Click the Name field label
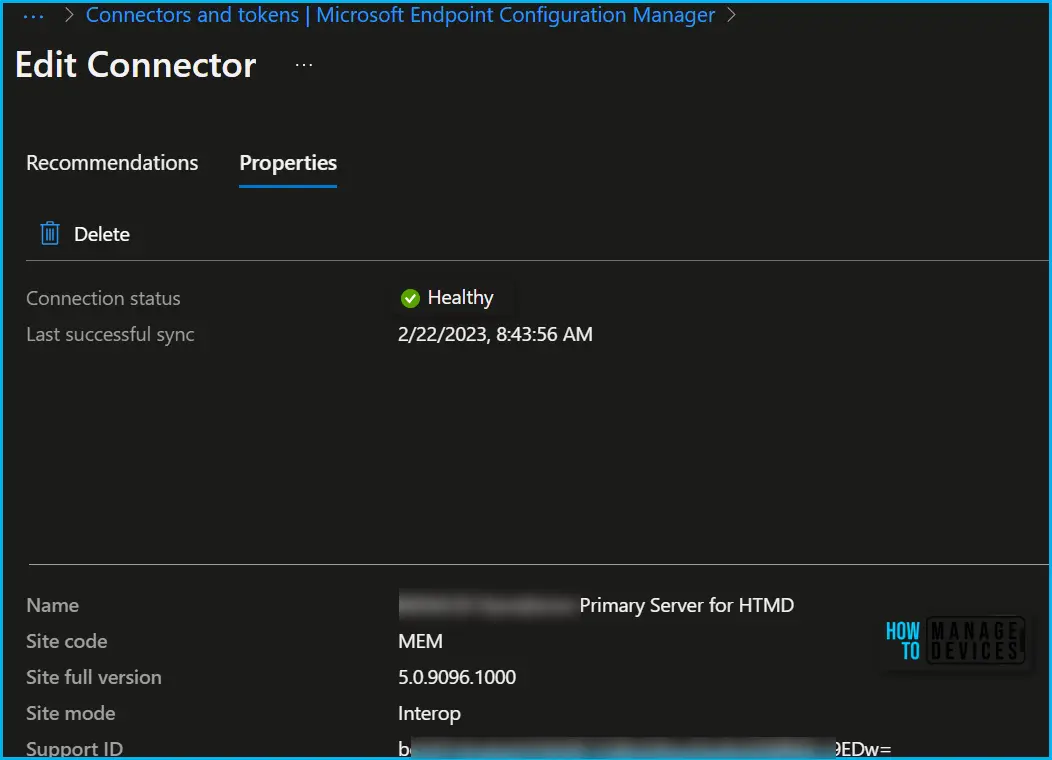1052x760 pixels. coord(52,605)
